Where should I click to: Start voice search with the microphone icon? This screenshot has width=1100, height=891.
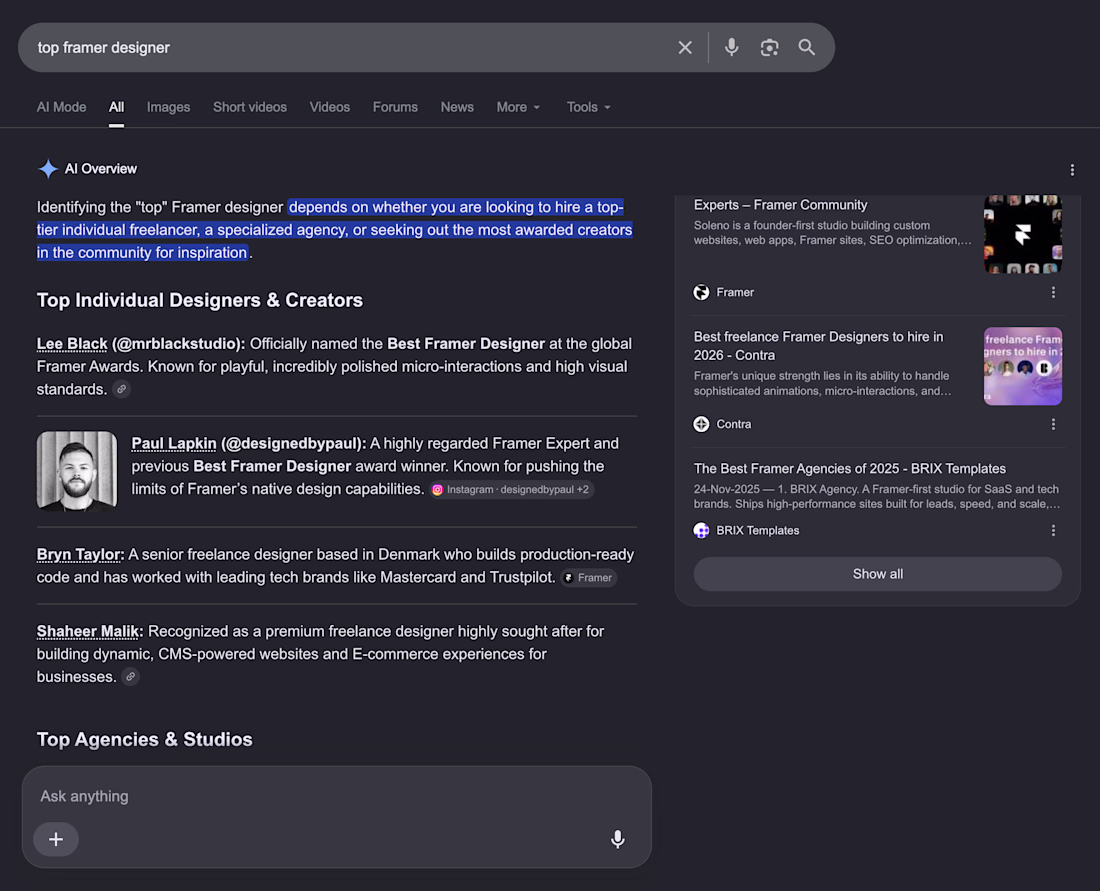731,48
